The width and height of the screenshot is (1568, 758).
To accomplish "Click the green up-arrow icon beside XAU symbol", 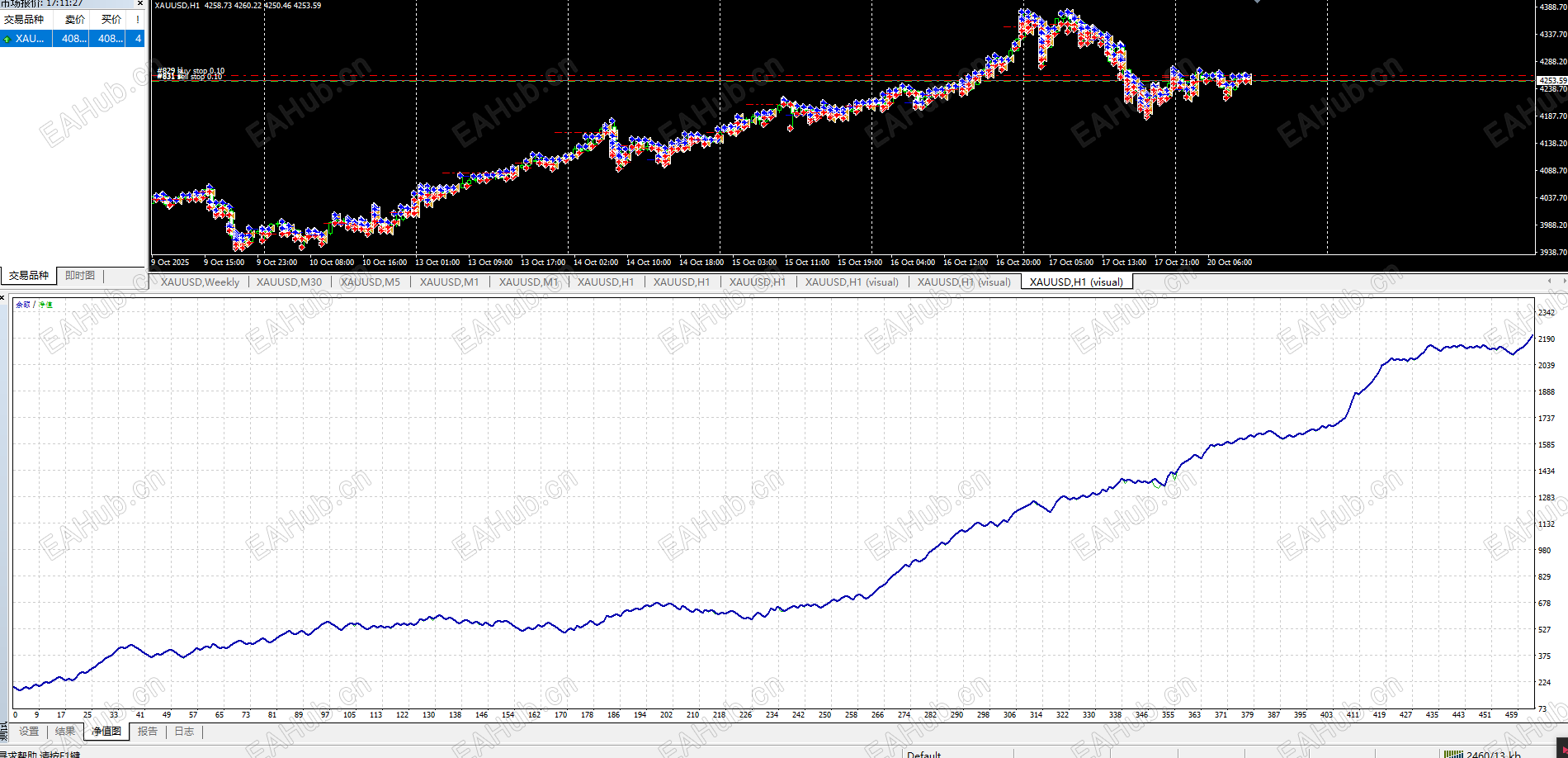I will click(7, 39).
